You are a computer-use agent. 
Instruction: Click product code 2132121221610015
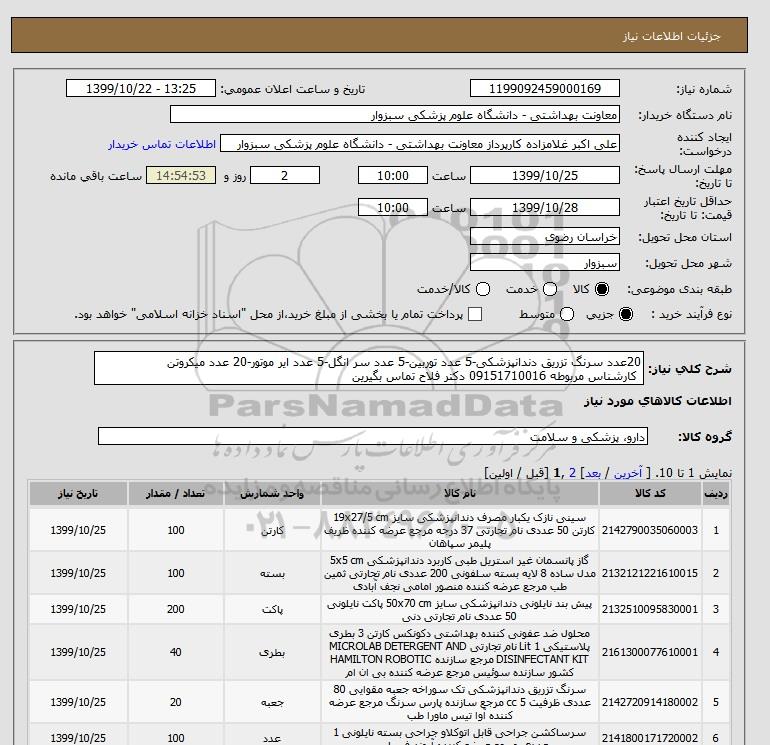click(x=650, y=573)
